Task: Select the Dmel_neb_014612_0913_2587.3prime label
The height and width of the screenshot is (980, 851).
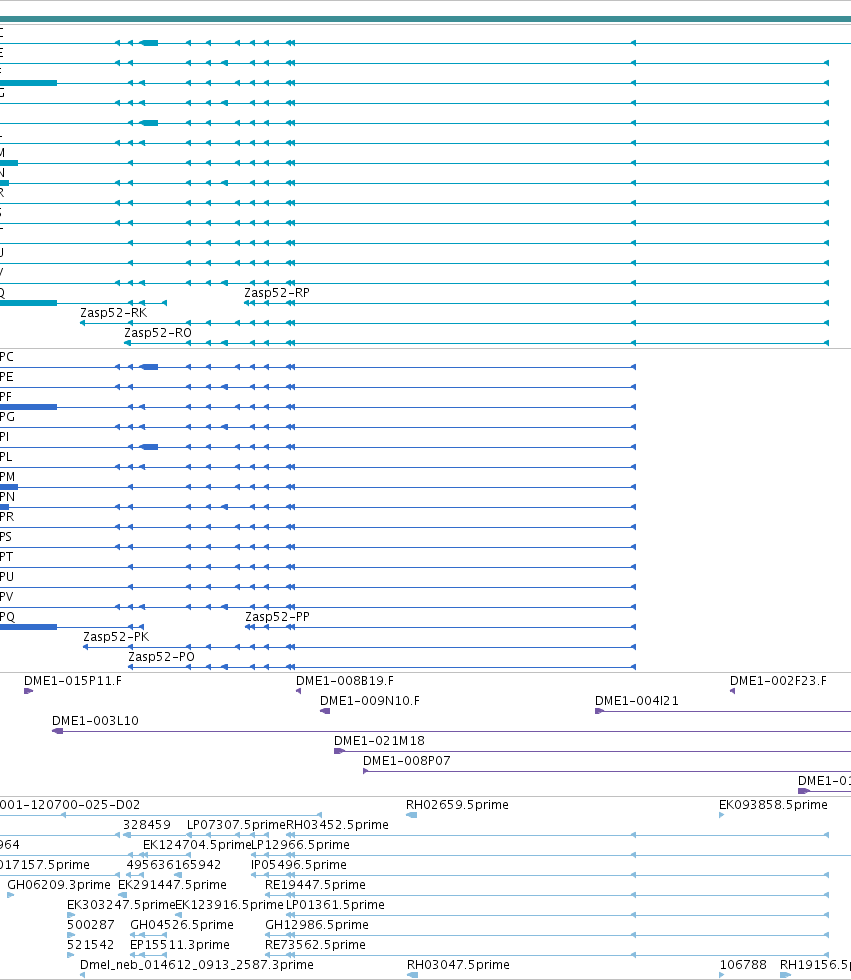Action: (x=196, y=964)
